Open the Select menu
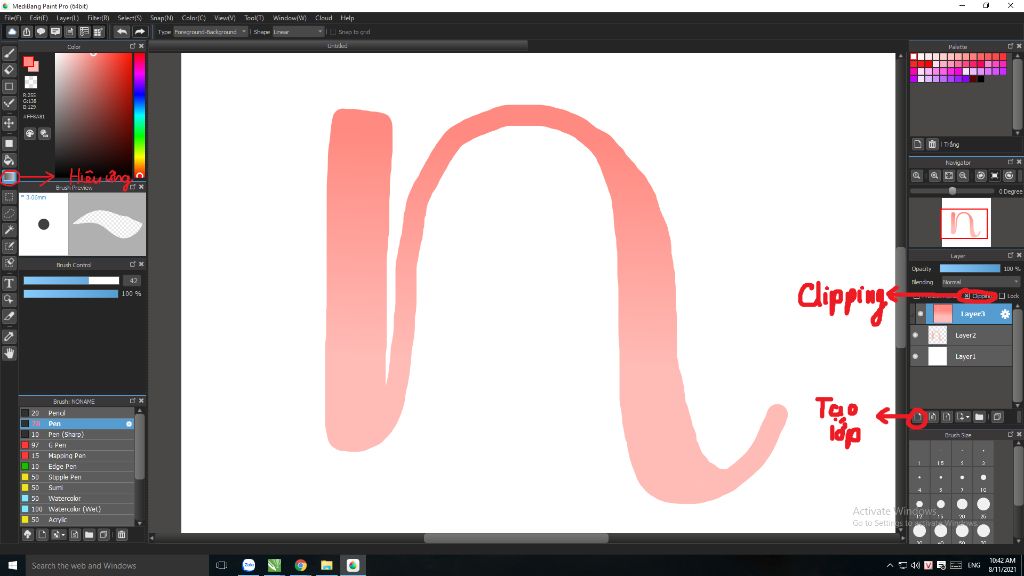The image size is (1024, 576). coord(129,18)
